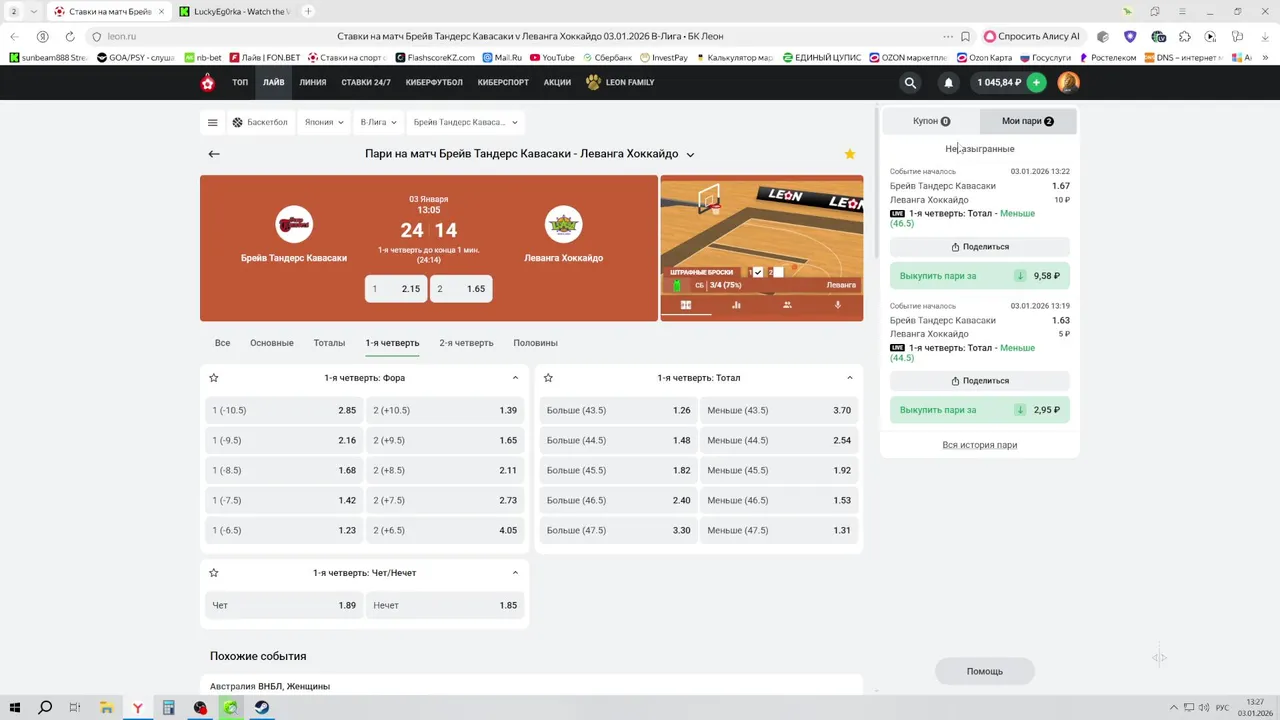
Task: Bet on team 1 win at 2.15
Action: 396,288
